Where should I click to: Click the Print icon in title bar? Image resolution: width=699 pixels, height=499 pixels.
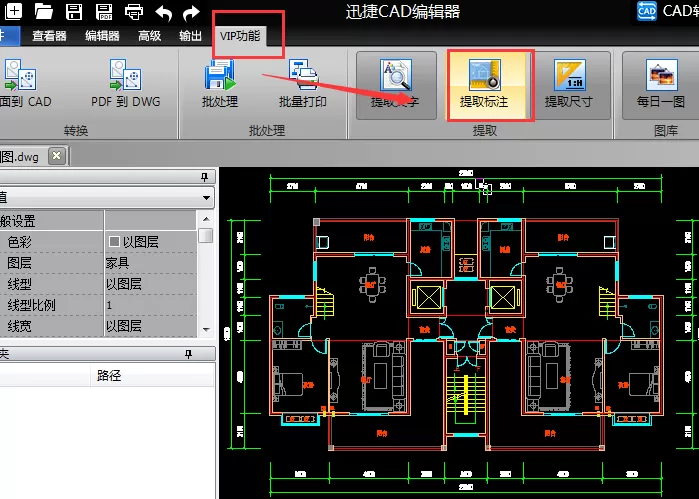click(134, 12)
